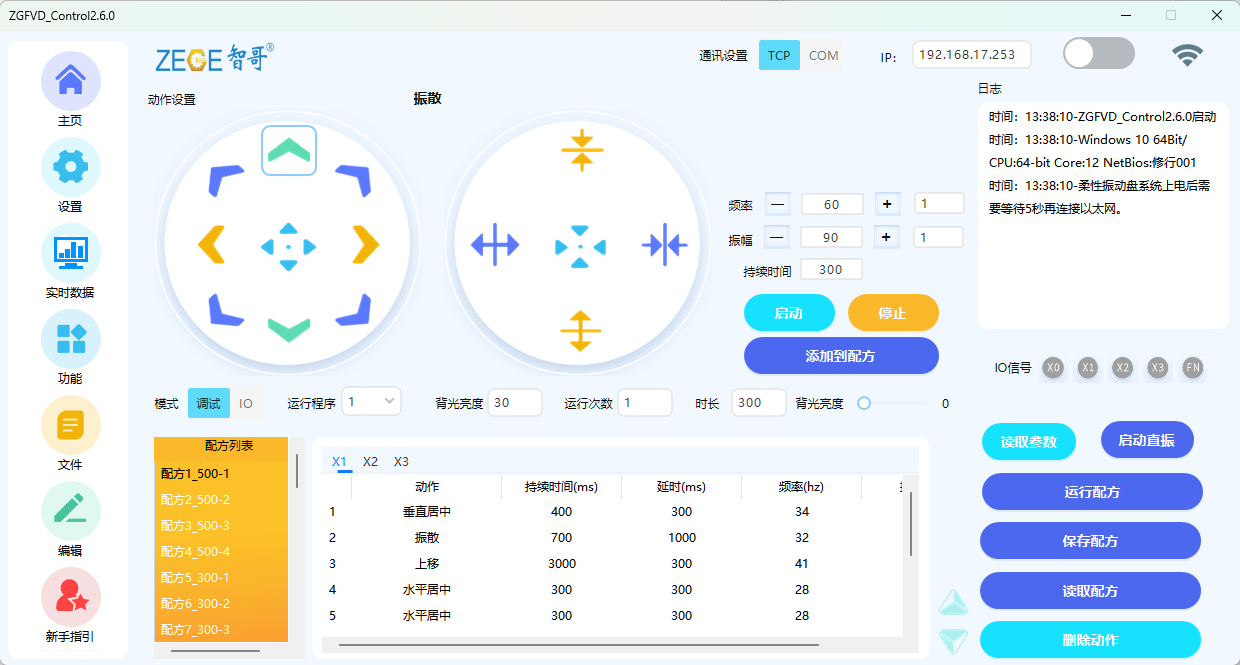Select 配方6_300-2 in recipe list
The image size is (1240, 665).
tap(221, 604)
